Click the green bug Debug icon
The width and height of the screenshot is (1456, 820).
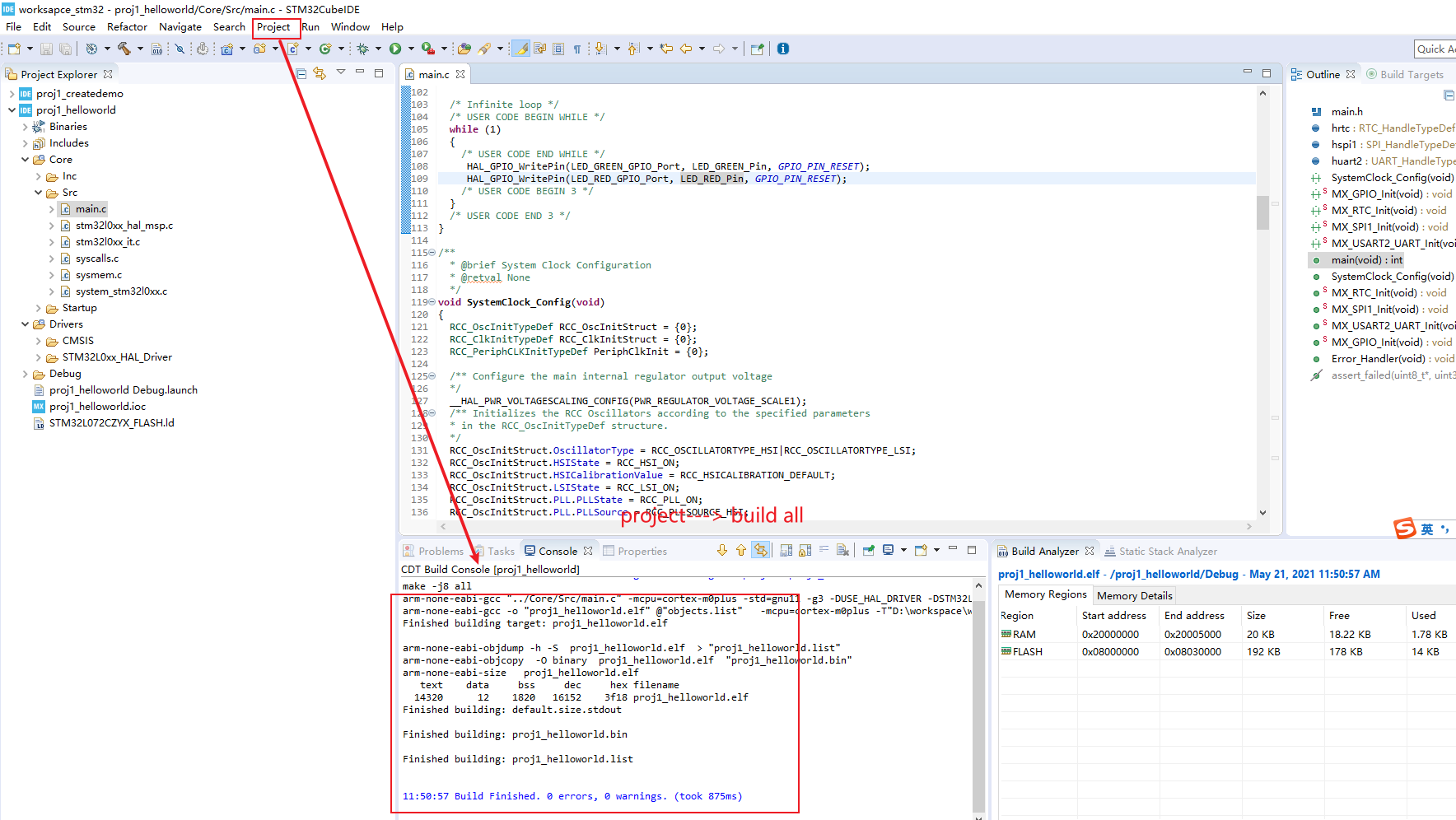(362, 49)
